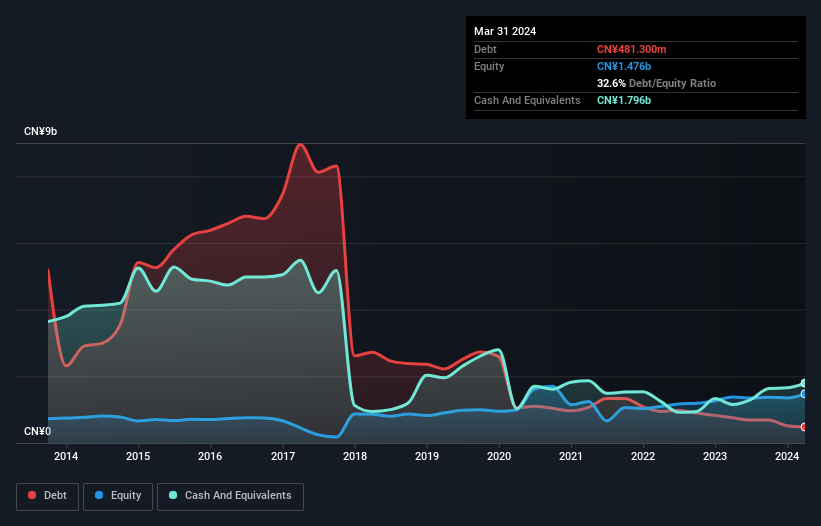
Task: Click the CN¥0 y-axis label
Action: (38, 431)
